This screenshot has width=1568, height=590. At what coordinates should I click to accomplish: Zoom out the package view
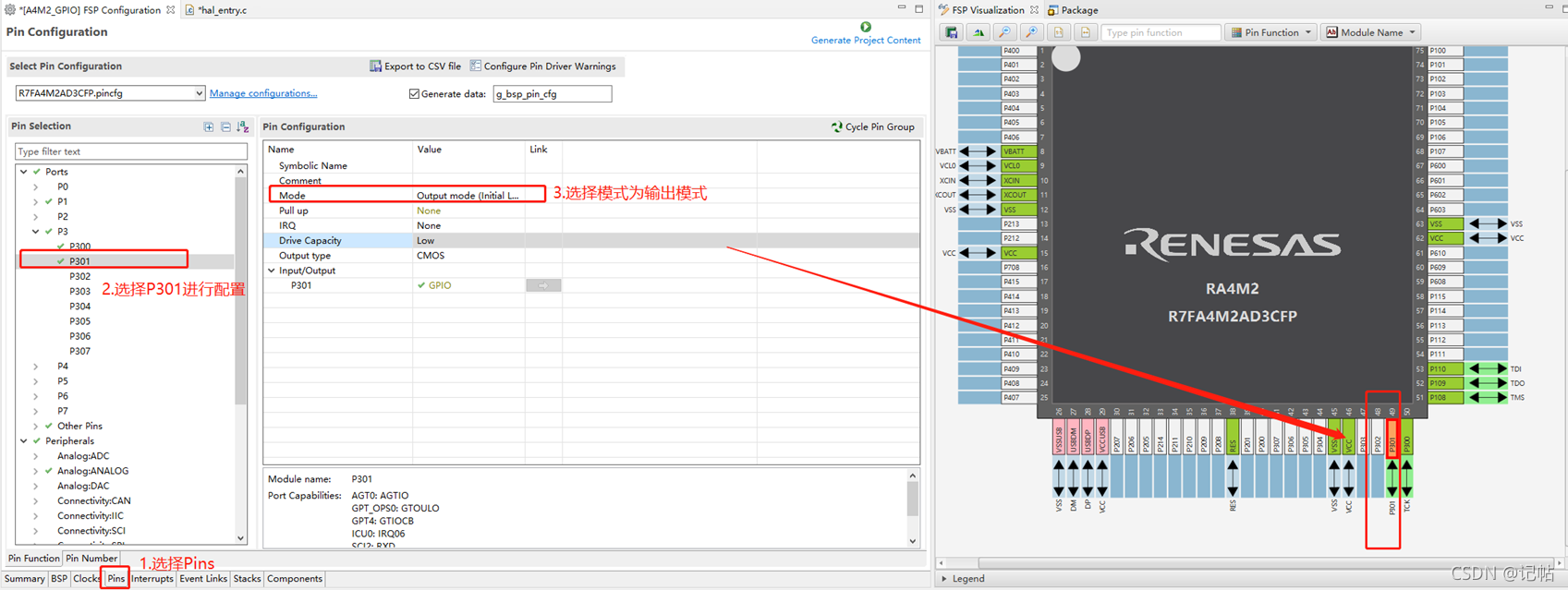[1004, 32]
